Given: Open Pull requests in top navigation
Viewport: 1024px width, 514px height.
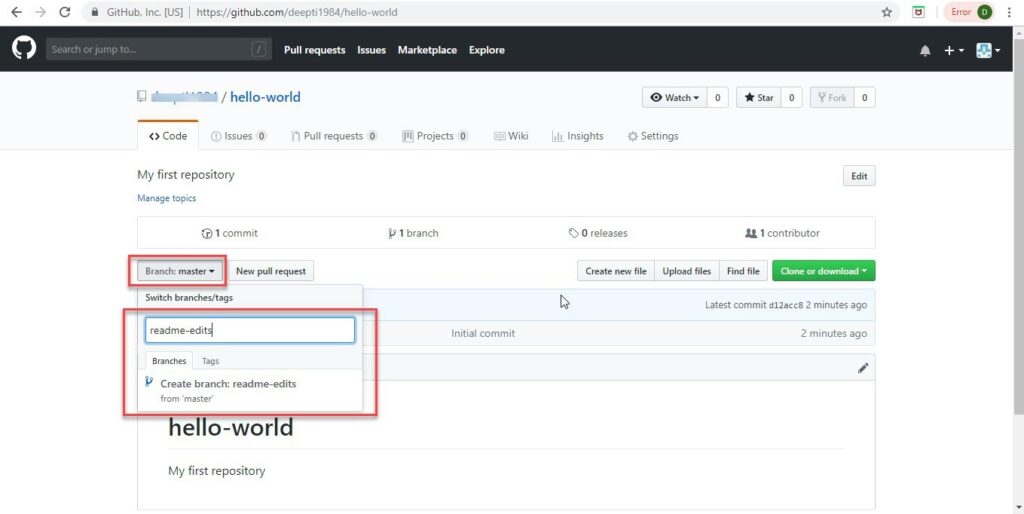Looking at the screenshot, I should [314, 50].
